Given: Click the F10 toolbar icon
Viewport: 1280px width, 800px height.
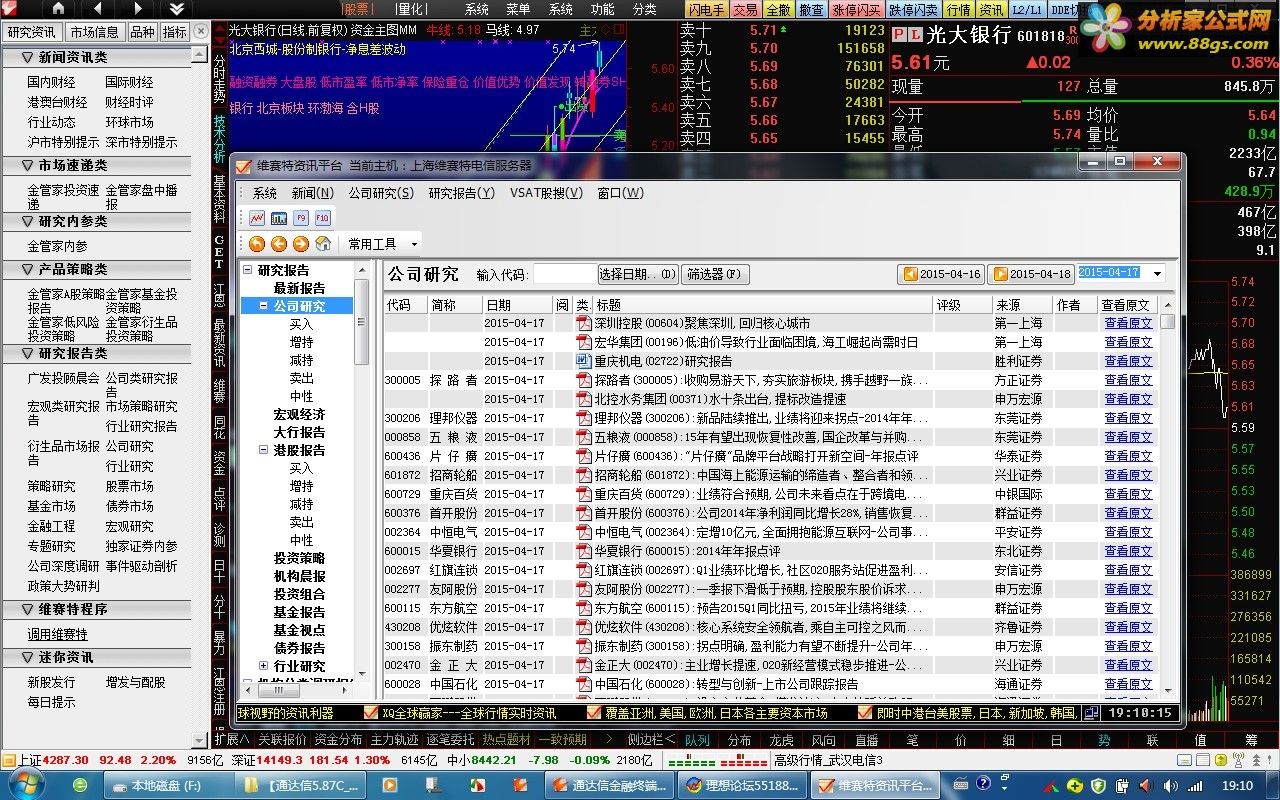Looking at the screenshot, I should pos(322,217).
